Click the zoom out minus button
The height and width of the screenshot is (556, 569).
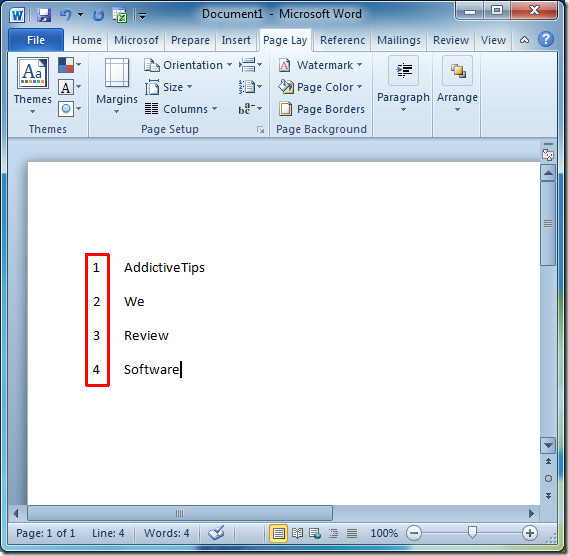(x=413, y=533)
